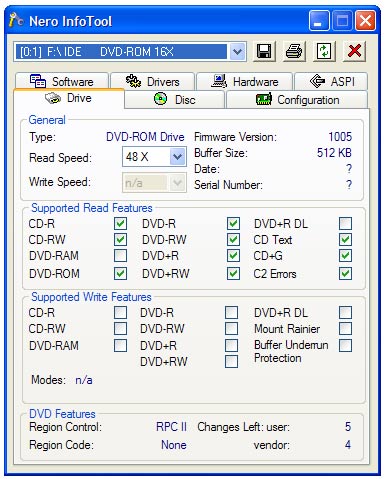The height and width of the screenshot is (479, 385).
Task: Toggle CD-RW write feature checkbox
Action: point(120,329)
